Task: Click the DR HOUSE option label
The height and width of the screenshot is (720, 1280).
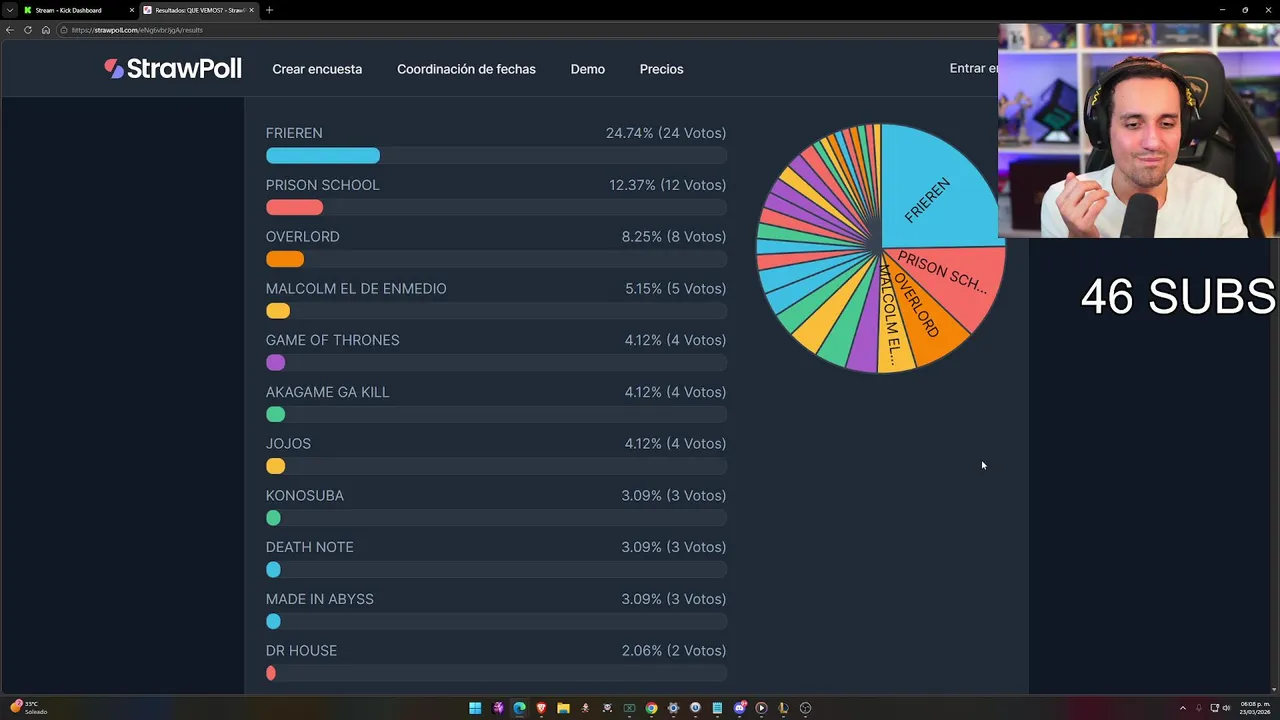Action: [x=301, y=651]
